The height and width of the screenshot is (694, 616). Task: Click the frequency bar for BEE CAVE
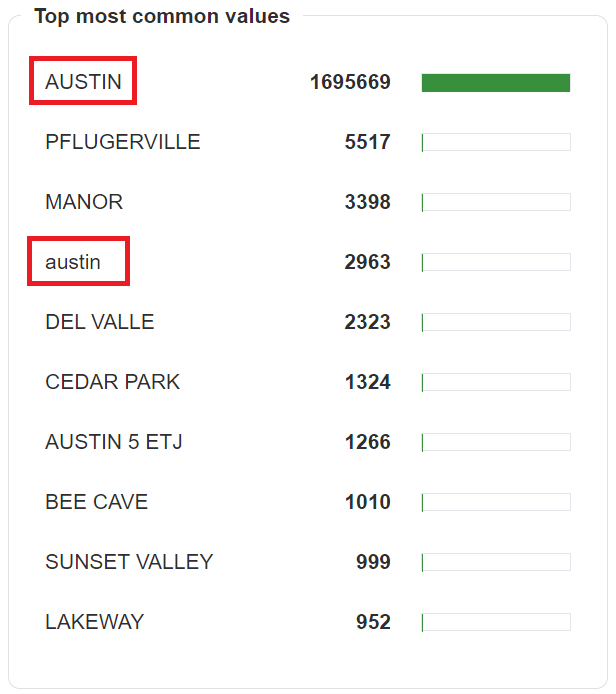point(495,502)
